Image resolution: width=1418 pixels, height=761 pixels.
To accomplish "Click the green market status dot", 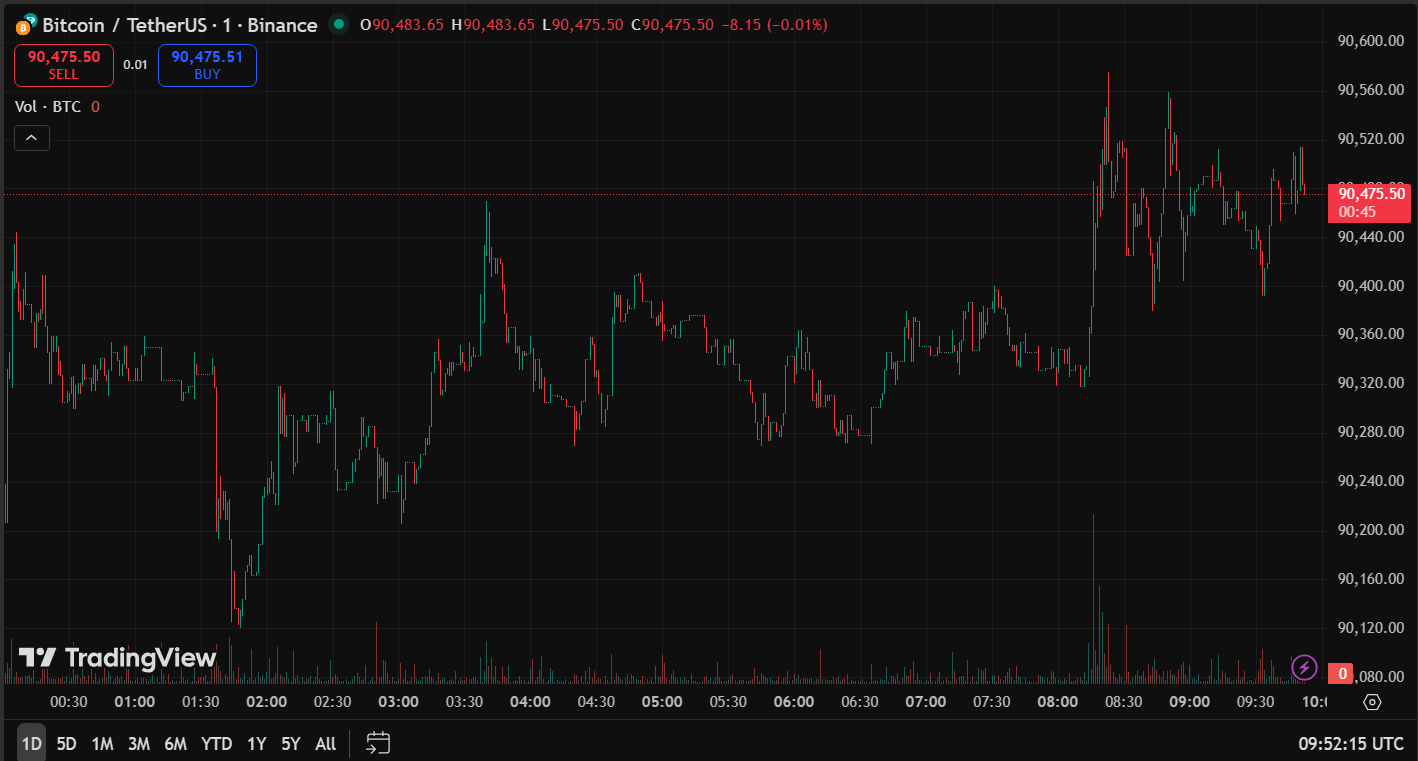I will click(340, 24).
